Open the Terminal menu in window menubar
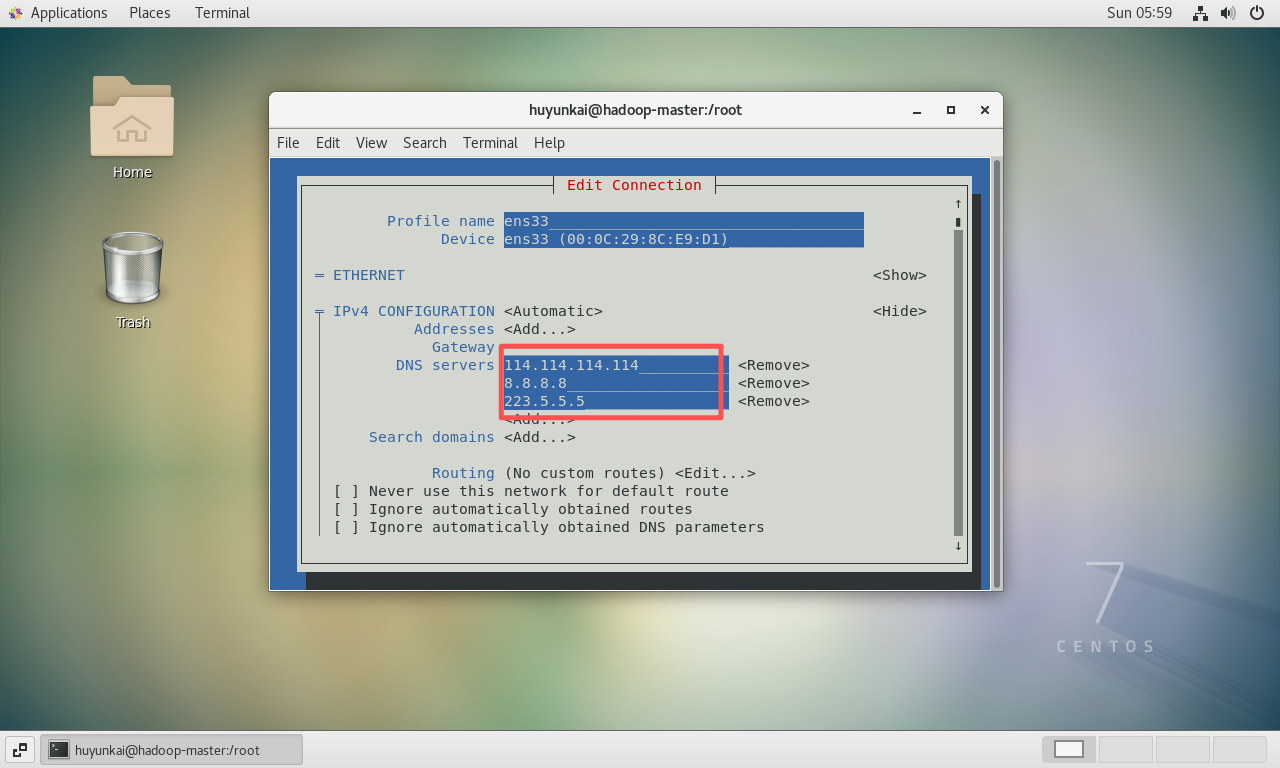1280x768 pixels. tap(490, 143)
